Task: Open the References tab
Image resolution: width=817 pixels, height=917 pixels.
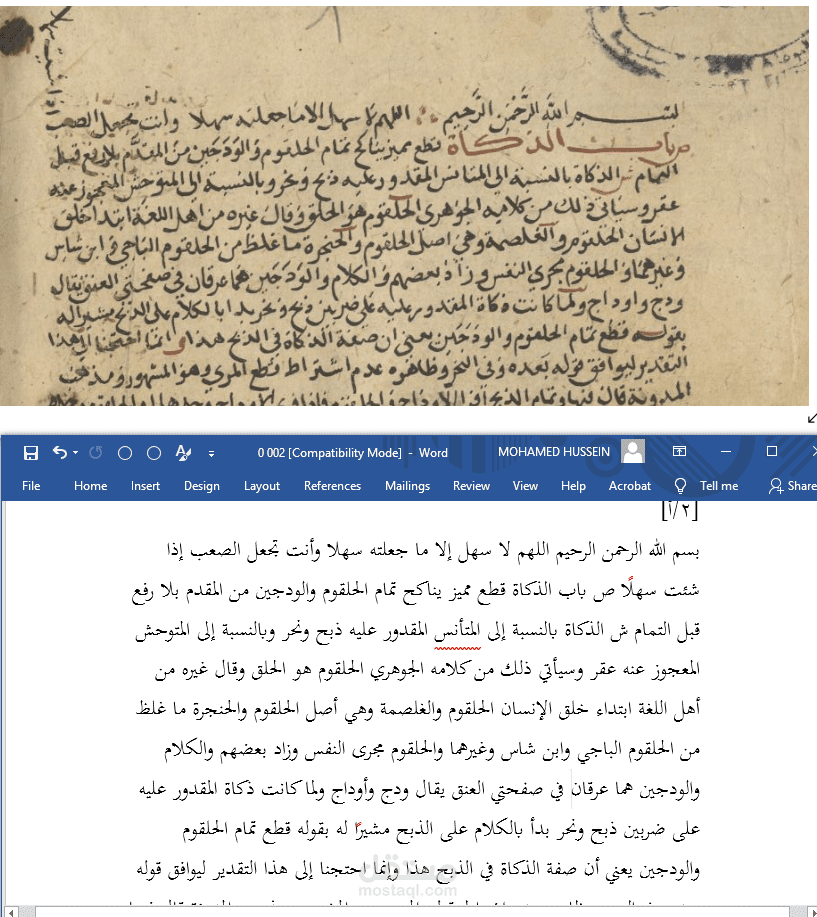Action: (x=332, y=486)
